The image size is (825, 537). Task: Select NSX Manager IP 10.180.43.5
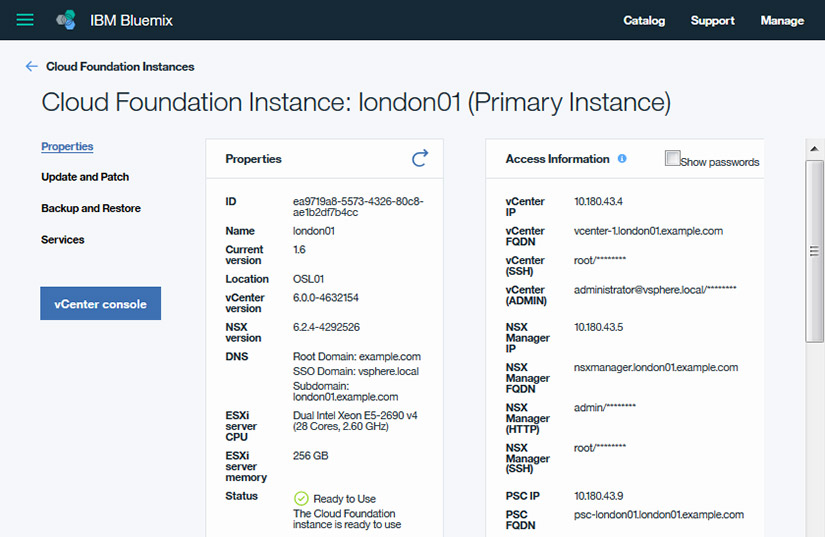(x=598, y=327)
